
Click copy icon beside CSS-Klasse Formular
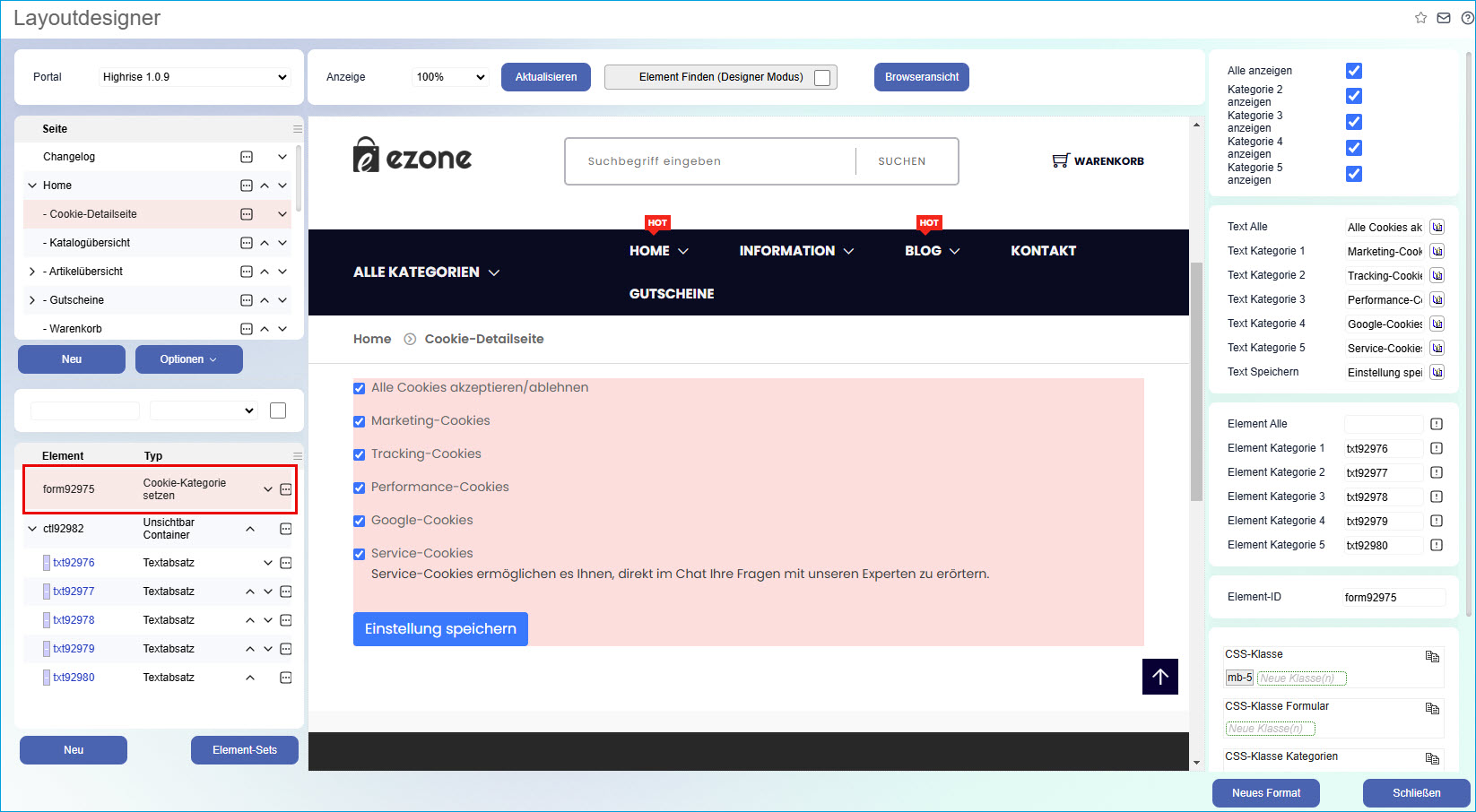(x=1432, y=708)
